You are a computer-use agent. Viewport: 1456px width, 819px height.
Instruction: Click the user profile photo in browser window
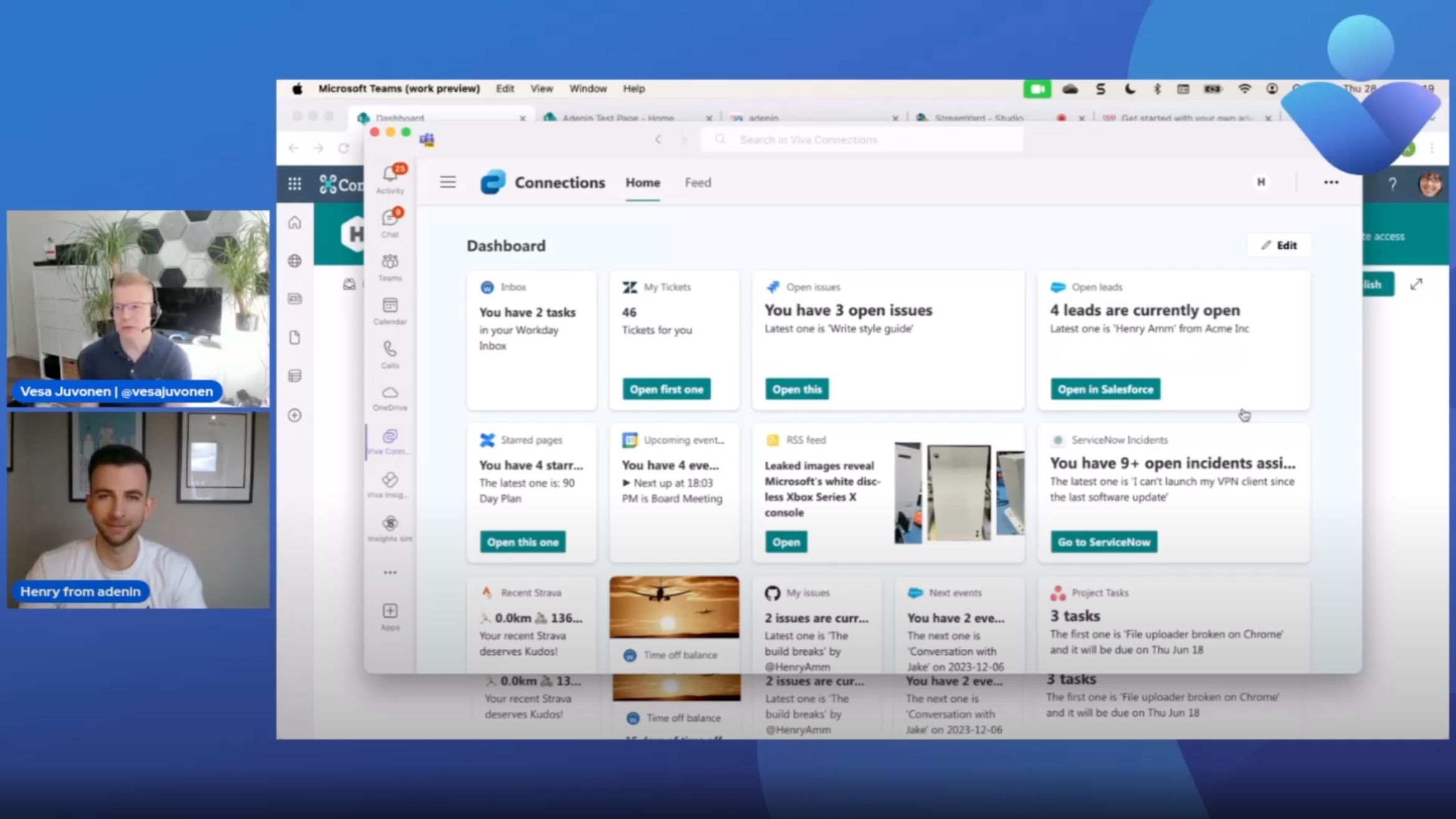point(1430,184)
